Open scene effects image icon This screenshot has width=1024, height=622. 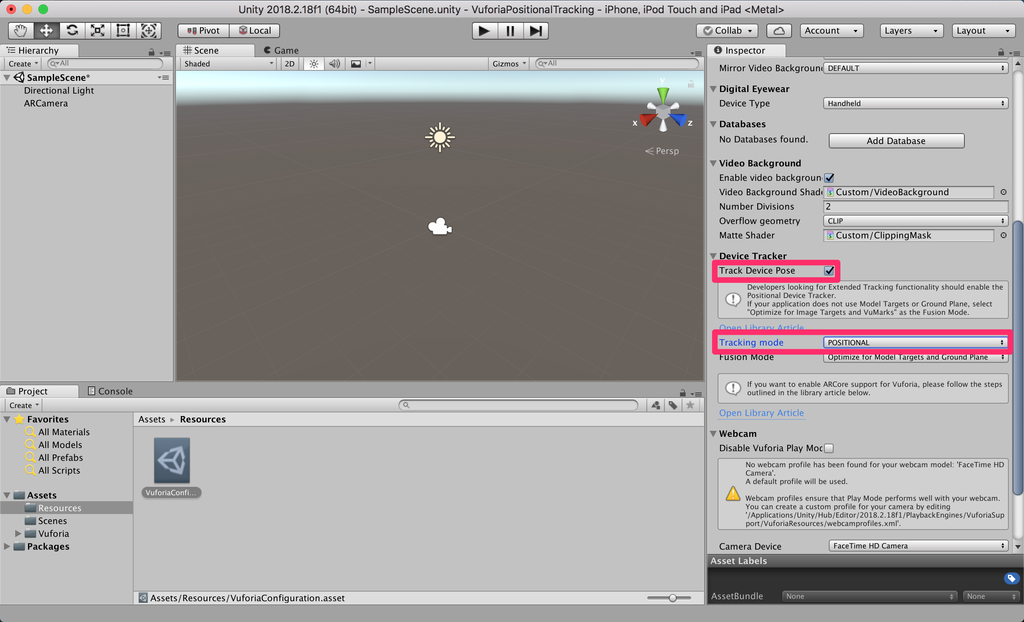coord(356,63)
